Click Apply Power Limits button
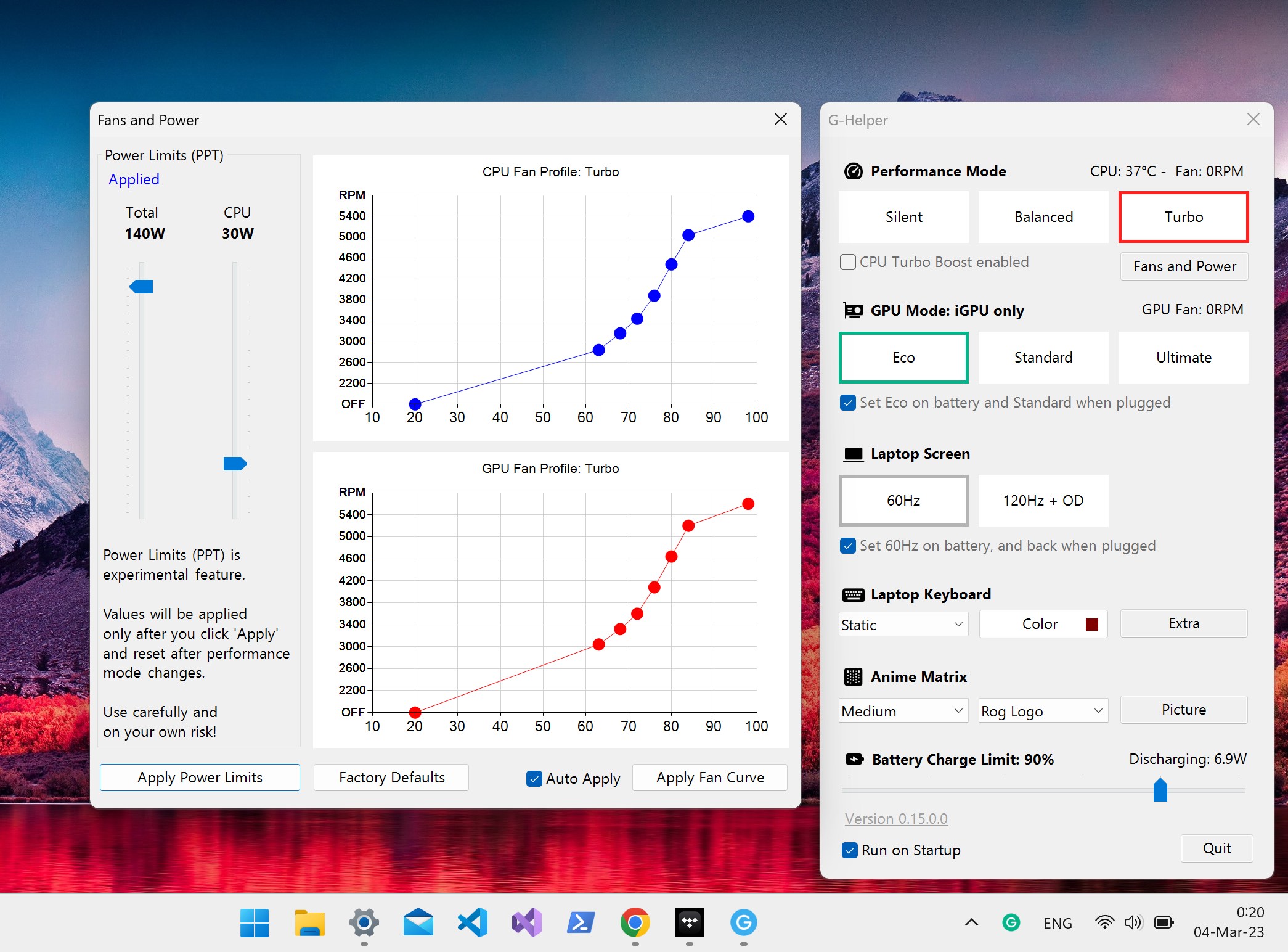Screen dimensions: 1288x952 (x=200, y=778)
